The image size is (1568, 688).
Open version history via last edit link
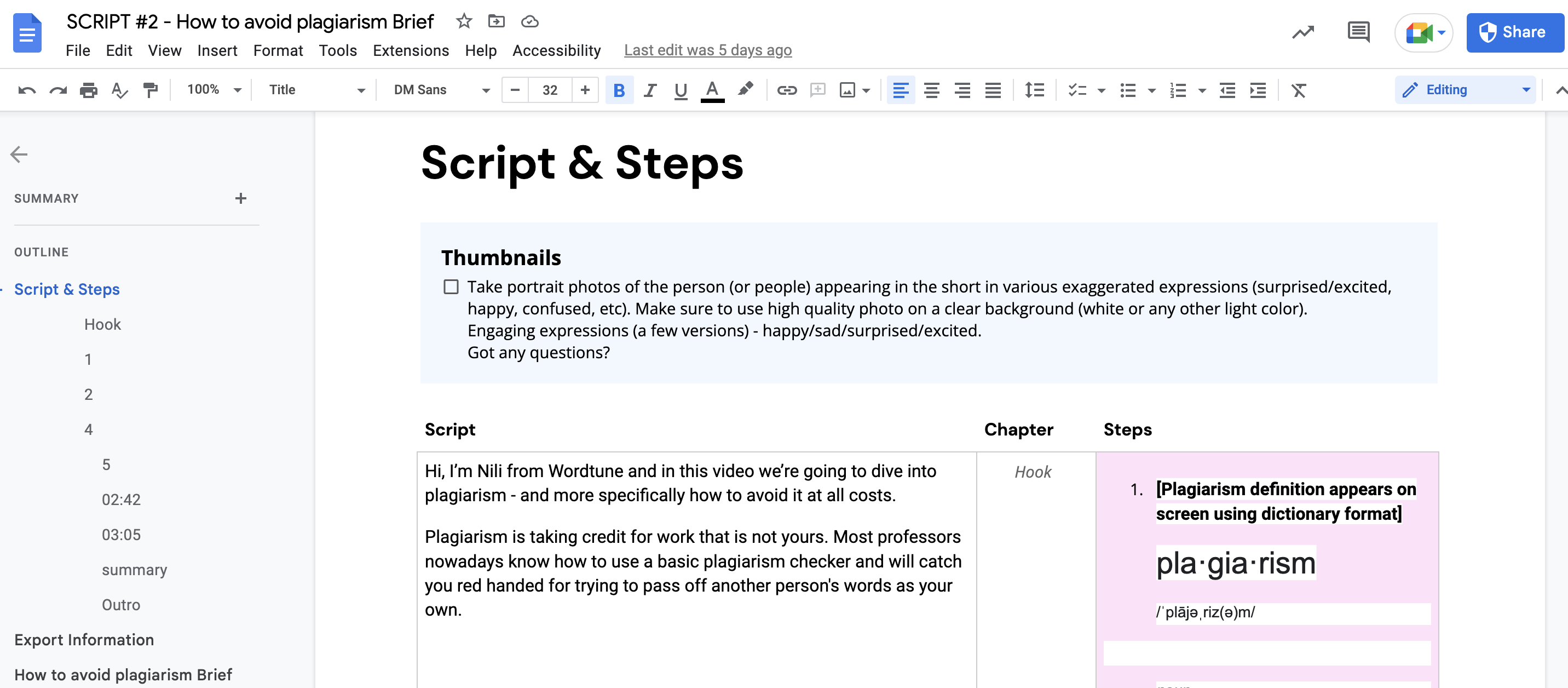click(707, 50)
